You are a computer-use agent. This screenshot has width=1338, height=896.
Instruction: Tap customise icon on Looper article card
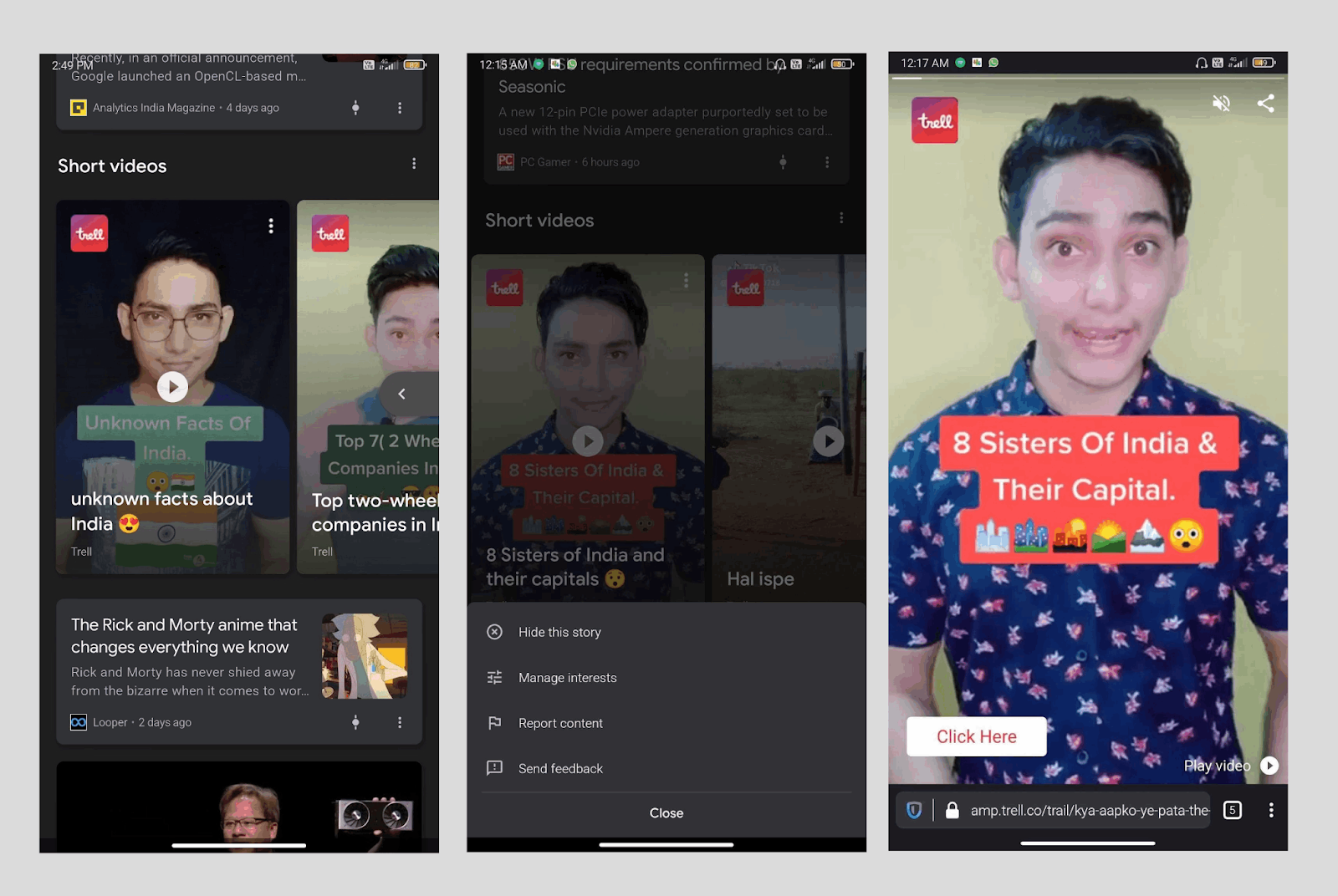pos(355,722)
